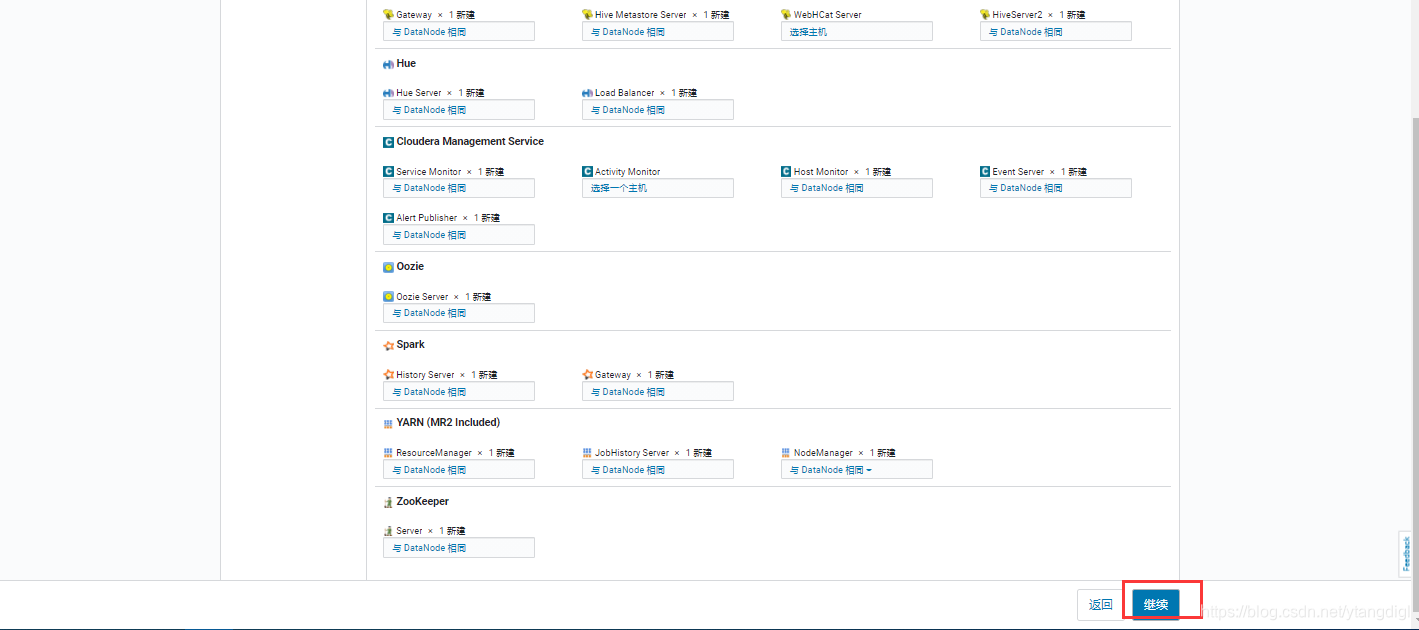
Task: Click the 继续 continue button
Action: (x=1156, y=604)
